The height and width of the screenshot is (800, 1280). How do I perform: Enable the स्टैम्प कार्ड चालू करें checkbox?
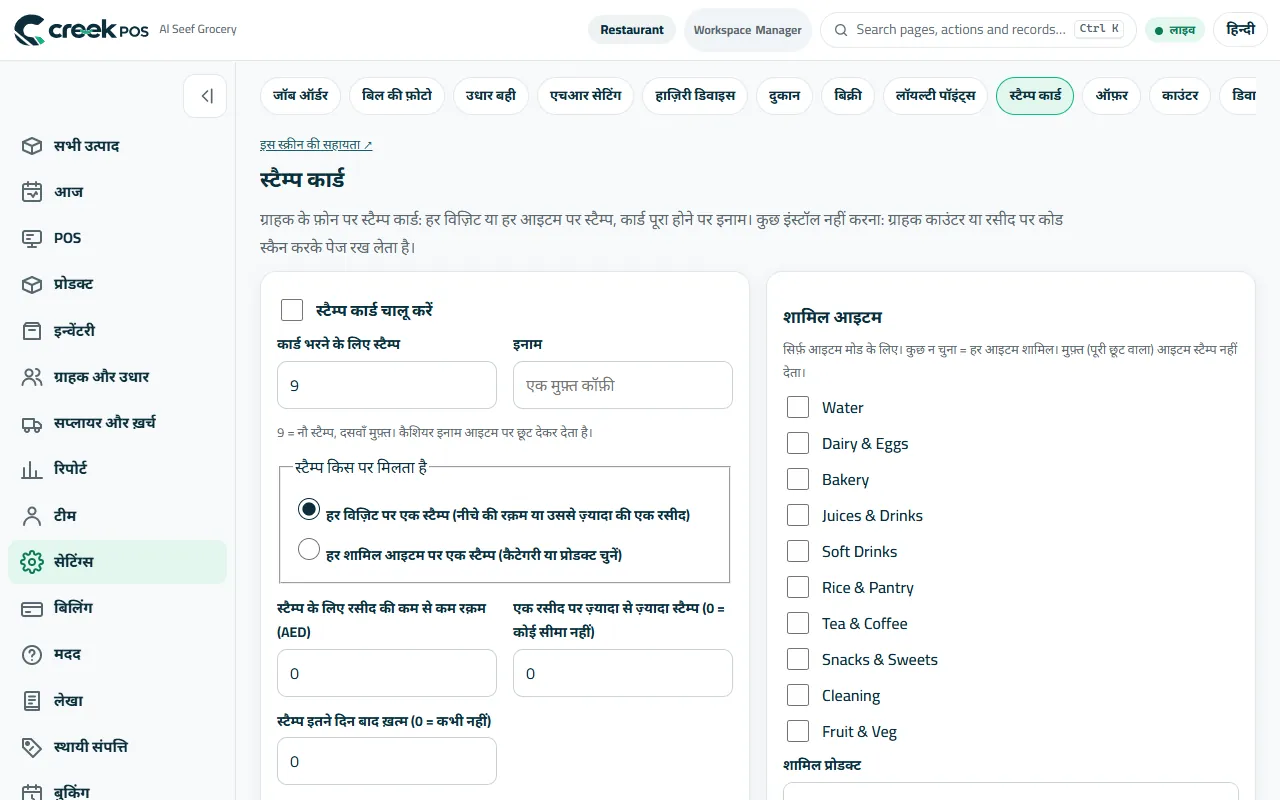tap(292, 310)
